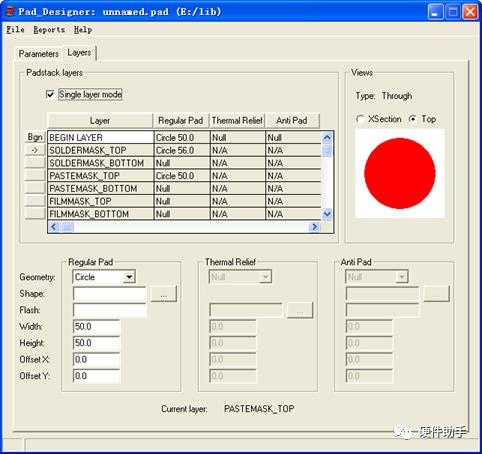Click Circle 56.0 regular pad cell
Viewport: 482px width, 454px height.
pyautogui.click(x=182, y=150)
